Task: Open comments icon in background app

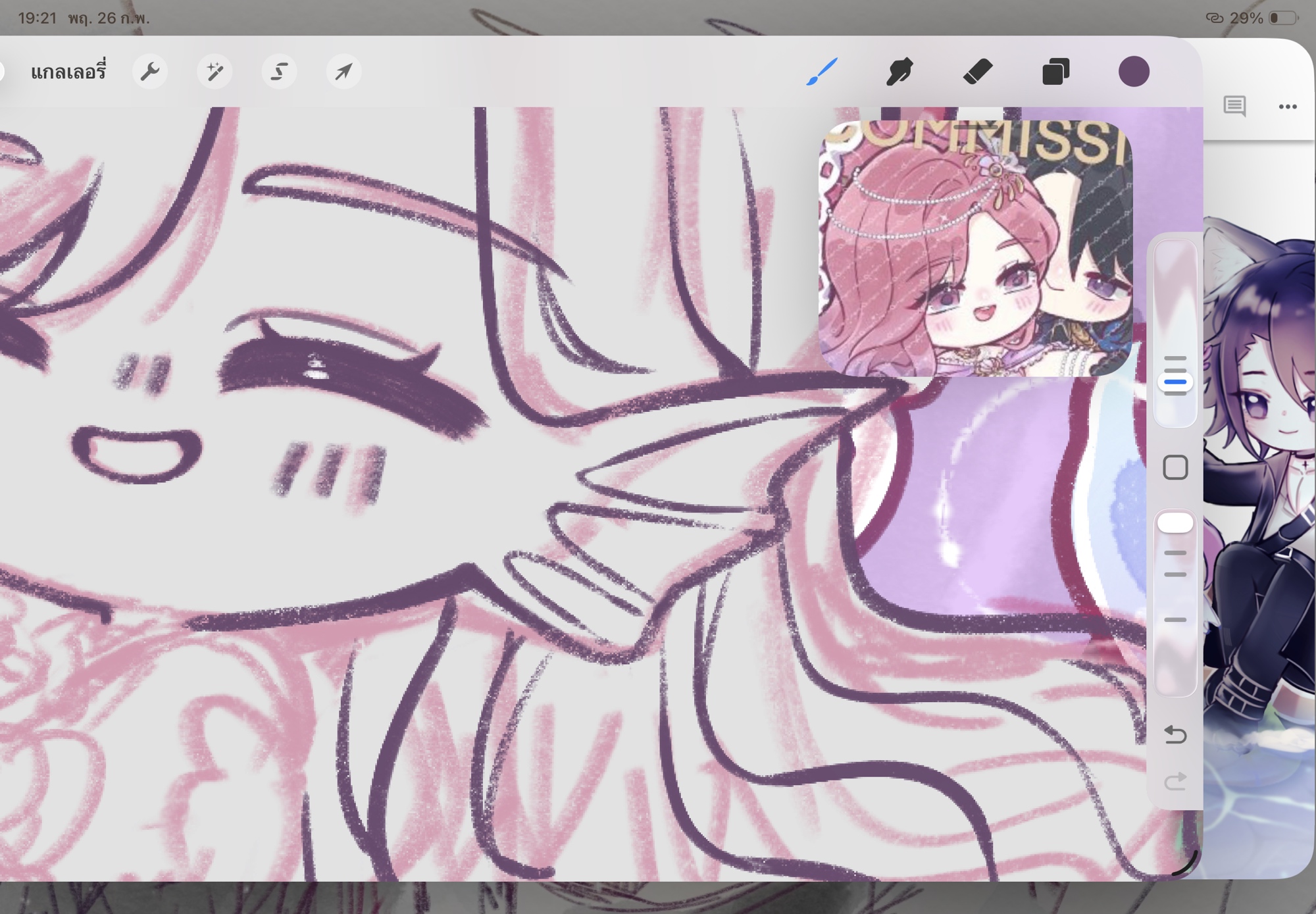Action: (1234, 106)
